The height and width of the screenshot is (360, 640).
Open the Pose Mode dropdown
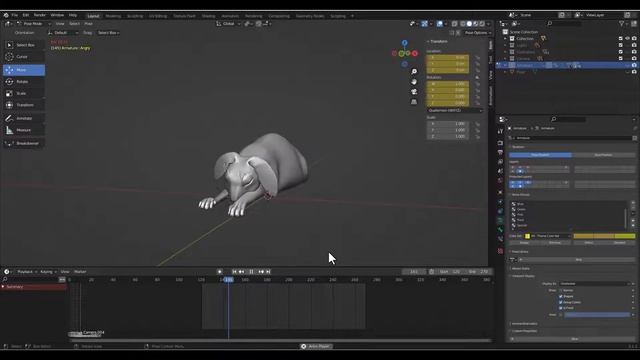tap(33, 24)
